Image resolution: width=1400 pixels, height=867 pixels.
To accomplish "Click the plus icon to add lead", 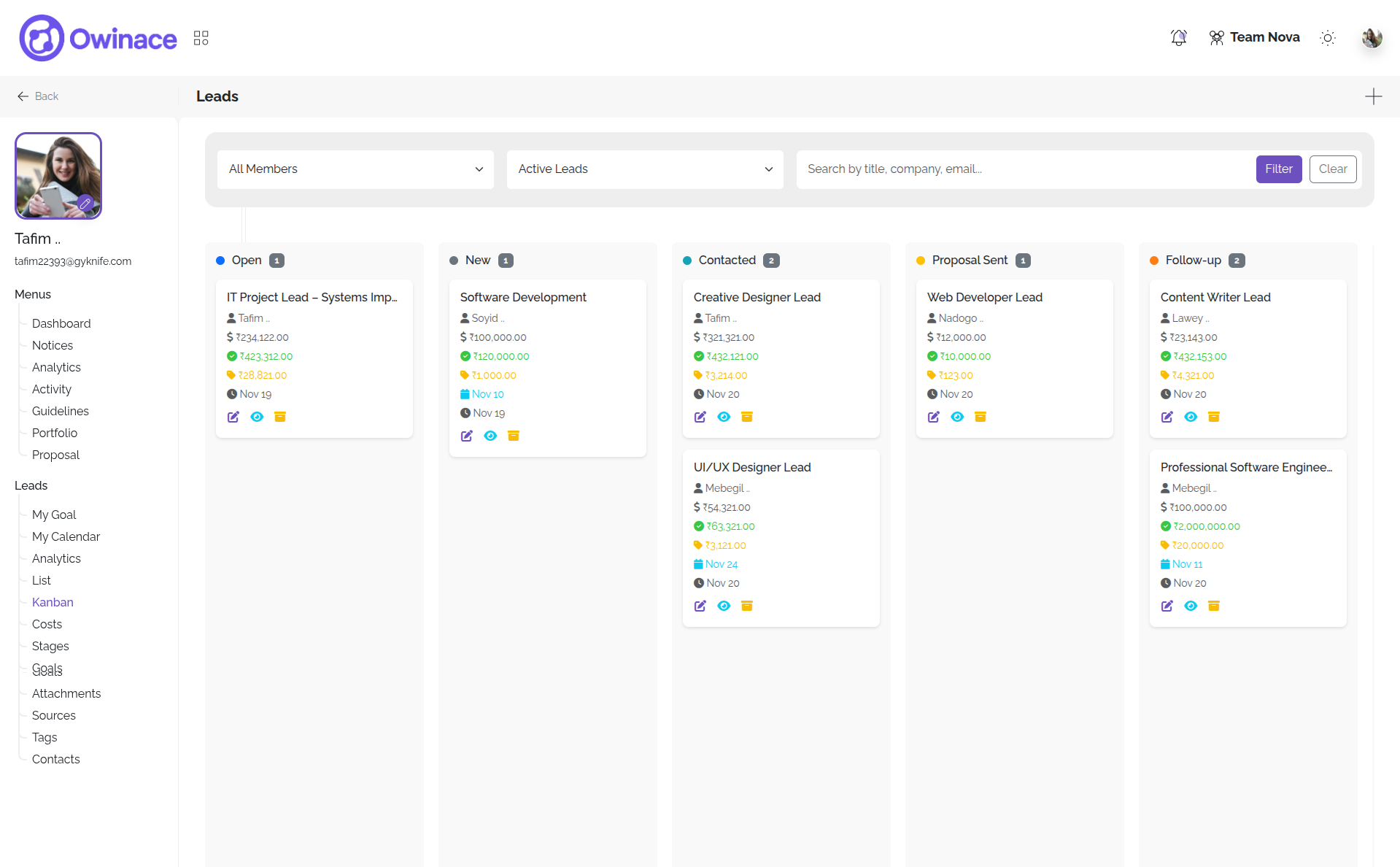I will coord(1373,96).
